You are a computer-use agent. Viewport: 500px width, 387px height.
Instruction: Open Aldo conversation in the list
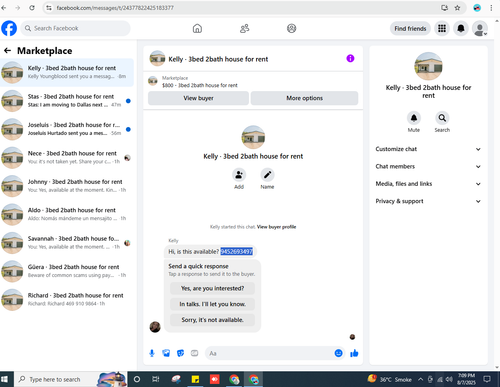[x=67, y=214]
